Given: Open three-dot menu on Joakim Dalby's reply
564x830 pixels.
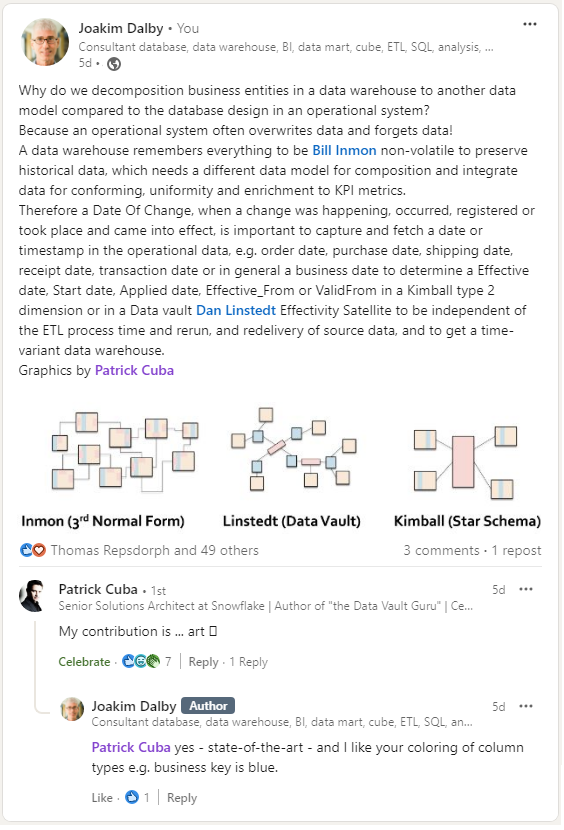Looking at the screenshot, I should [x=526, y=707].
